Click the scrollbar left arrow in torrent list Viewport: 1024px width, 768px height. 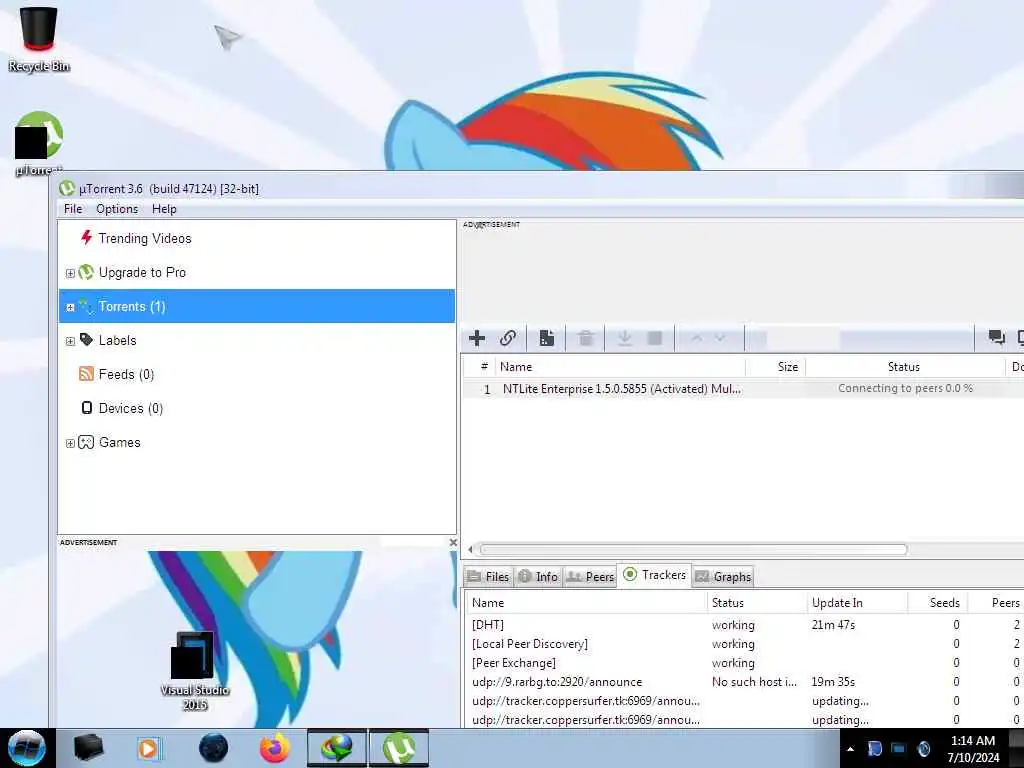[470, 550]
